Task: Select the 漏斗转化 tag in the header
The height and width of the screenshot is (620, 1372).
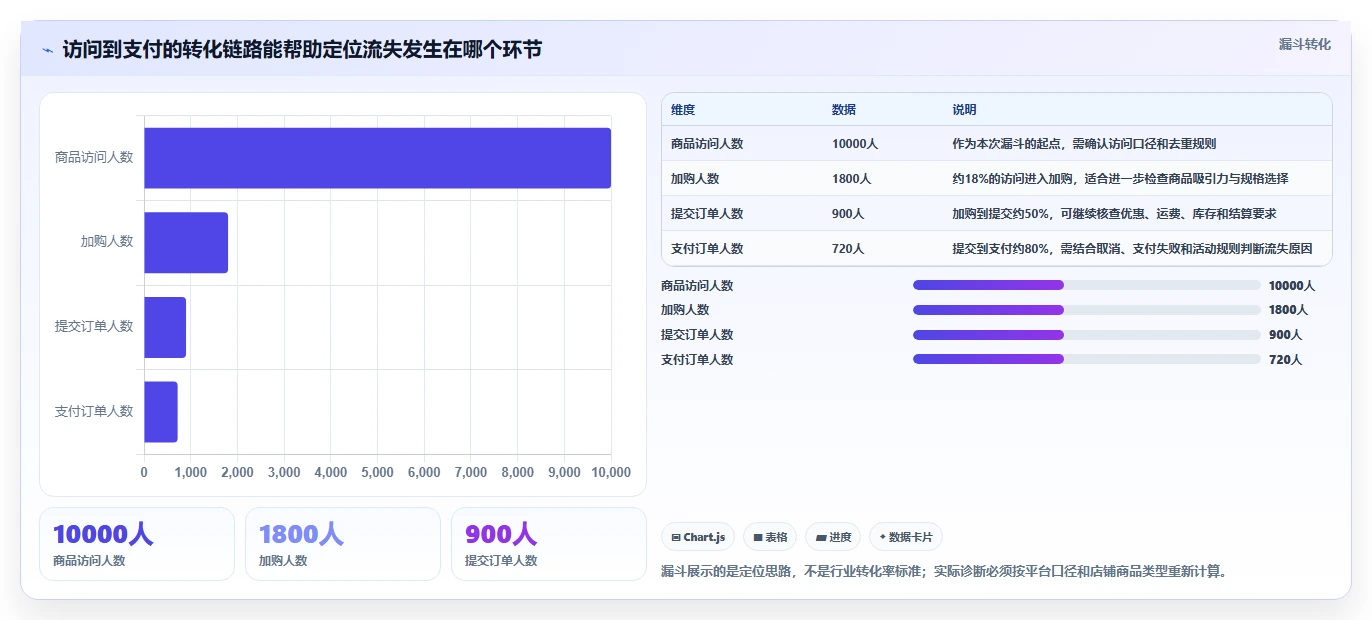Action: pyautogui.click(x=1305, y=44)
